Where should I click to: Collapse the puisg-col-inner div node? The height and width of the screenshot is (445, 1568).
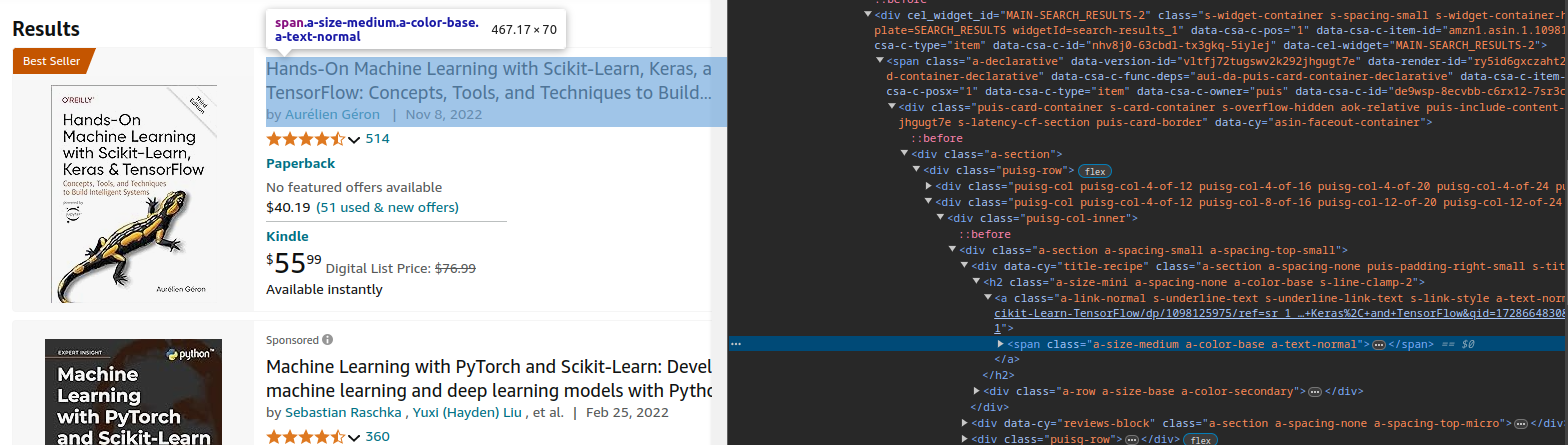click(941, 218)
